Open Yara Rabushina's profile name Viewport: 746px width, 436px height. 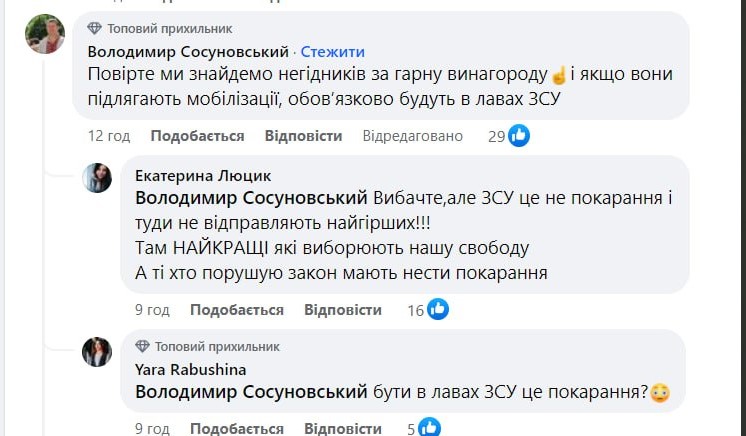(177, 368)
